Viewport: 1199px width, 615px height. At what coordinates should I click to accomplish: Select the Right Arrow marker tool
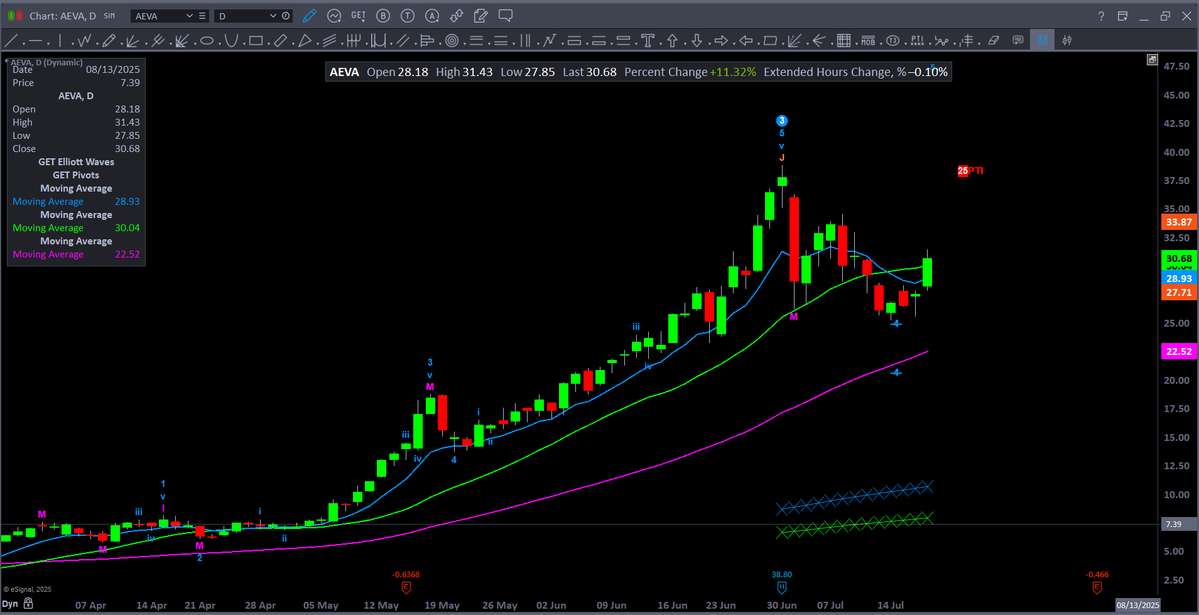(721, 41)
